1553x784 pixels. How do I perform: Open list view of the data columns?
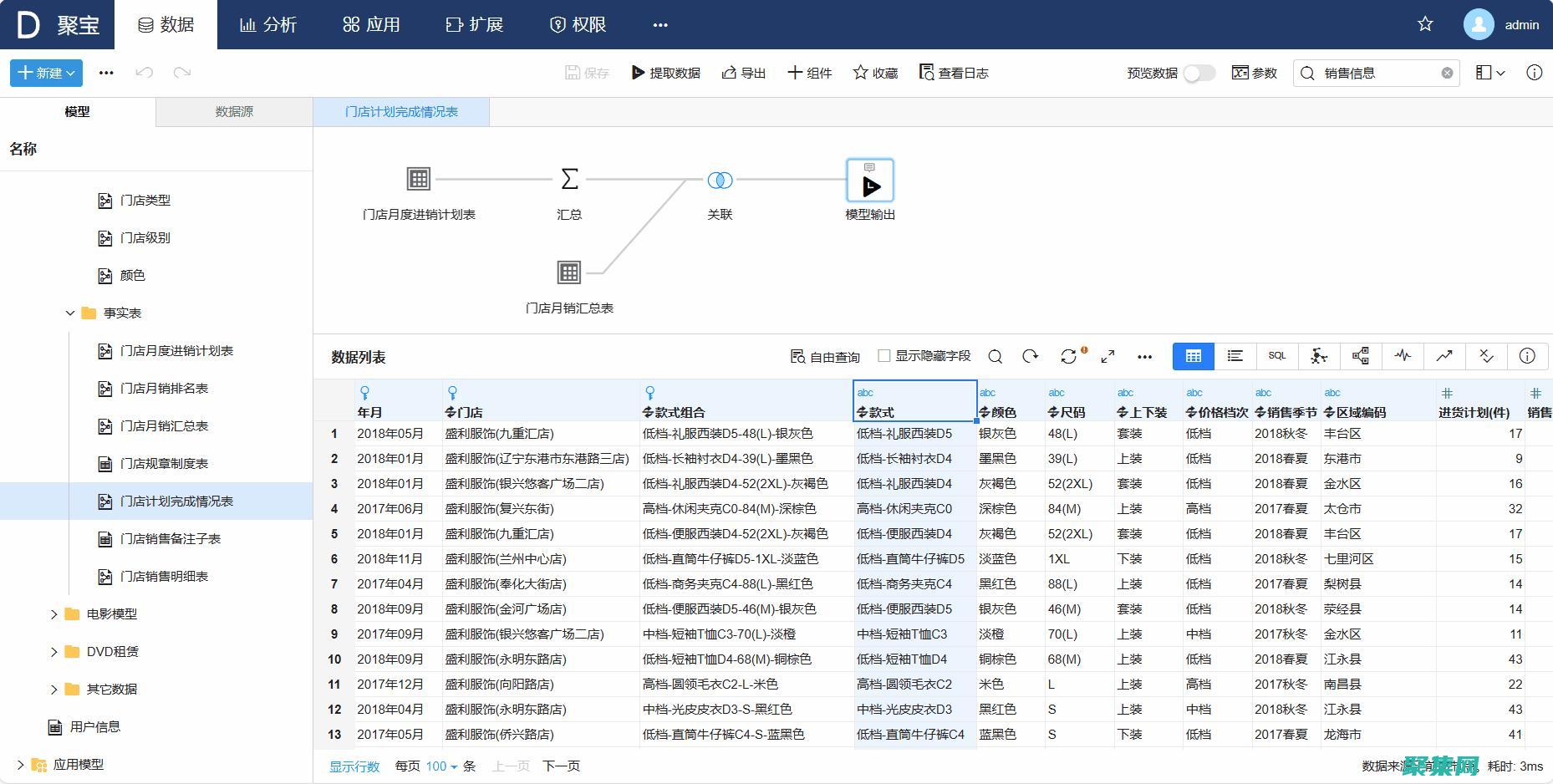click(1235, 356)
